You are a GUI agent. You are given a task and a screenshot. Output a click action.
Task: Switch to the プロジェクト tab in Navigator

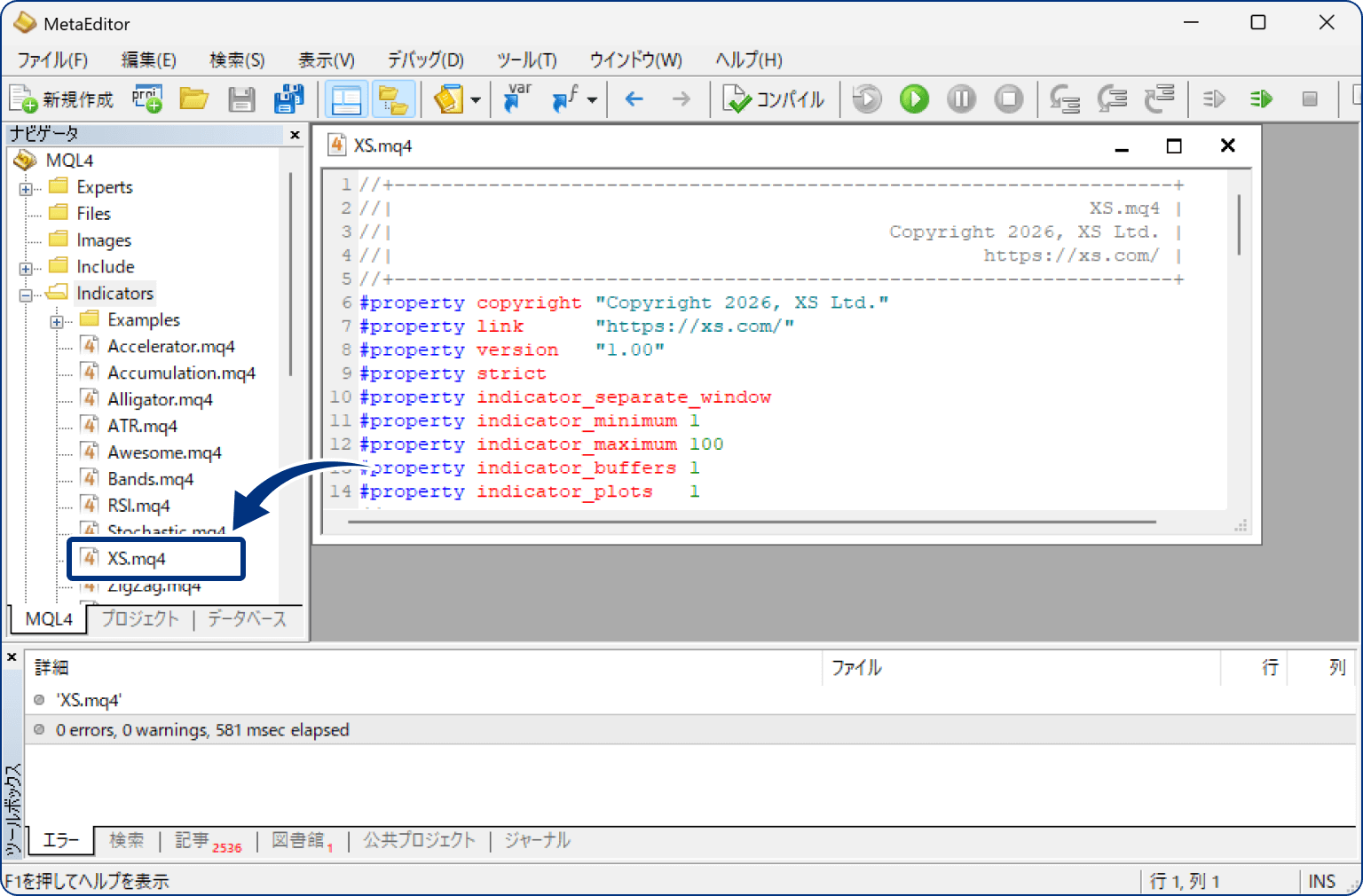click(x=139, y=619)
